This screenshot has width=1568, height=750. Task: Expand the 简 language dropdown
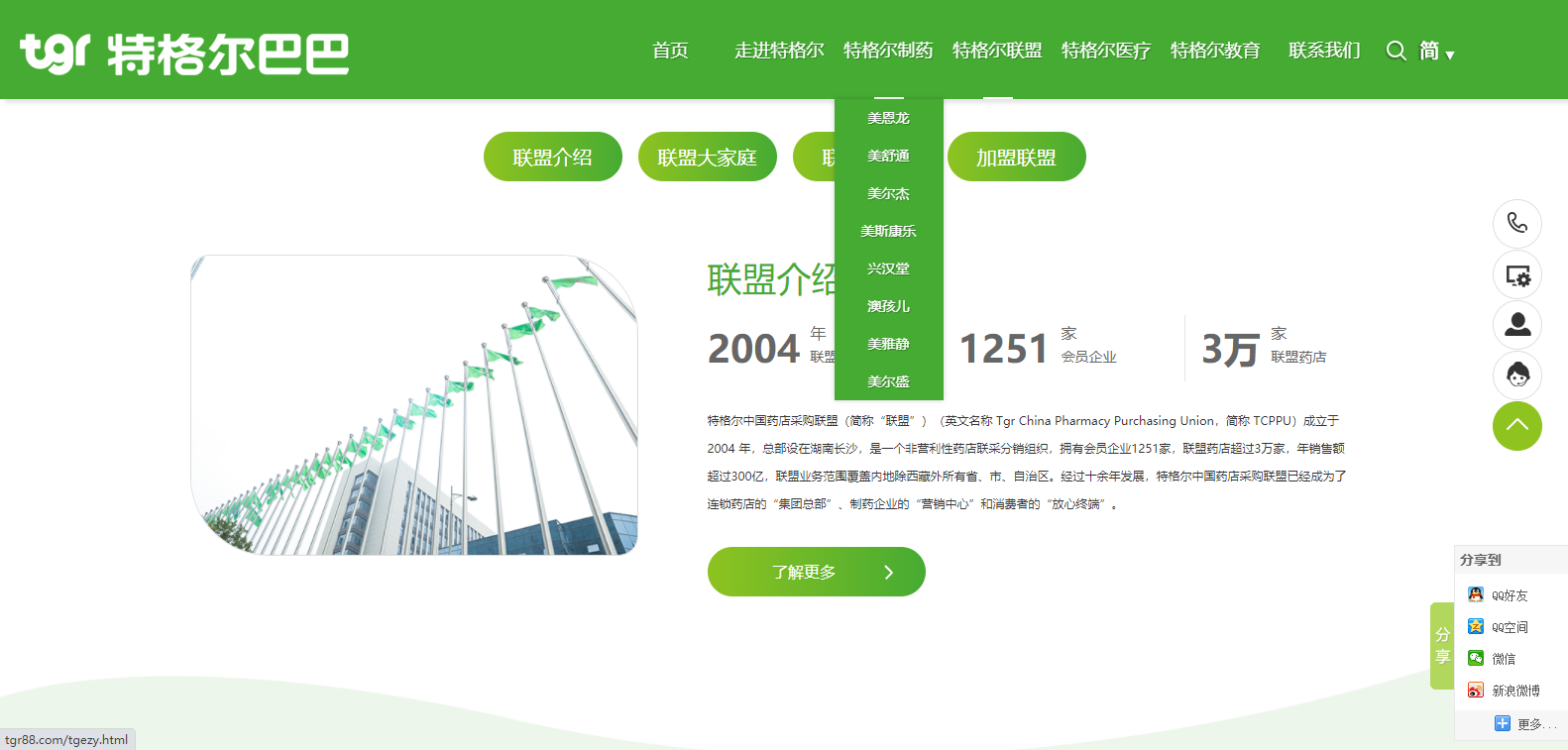click(1436, 52)
